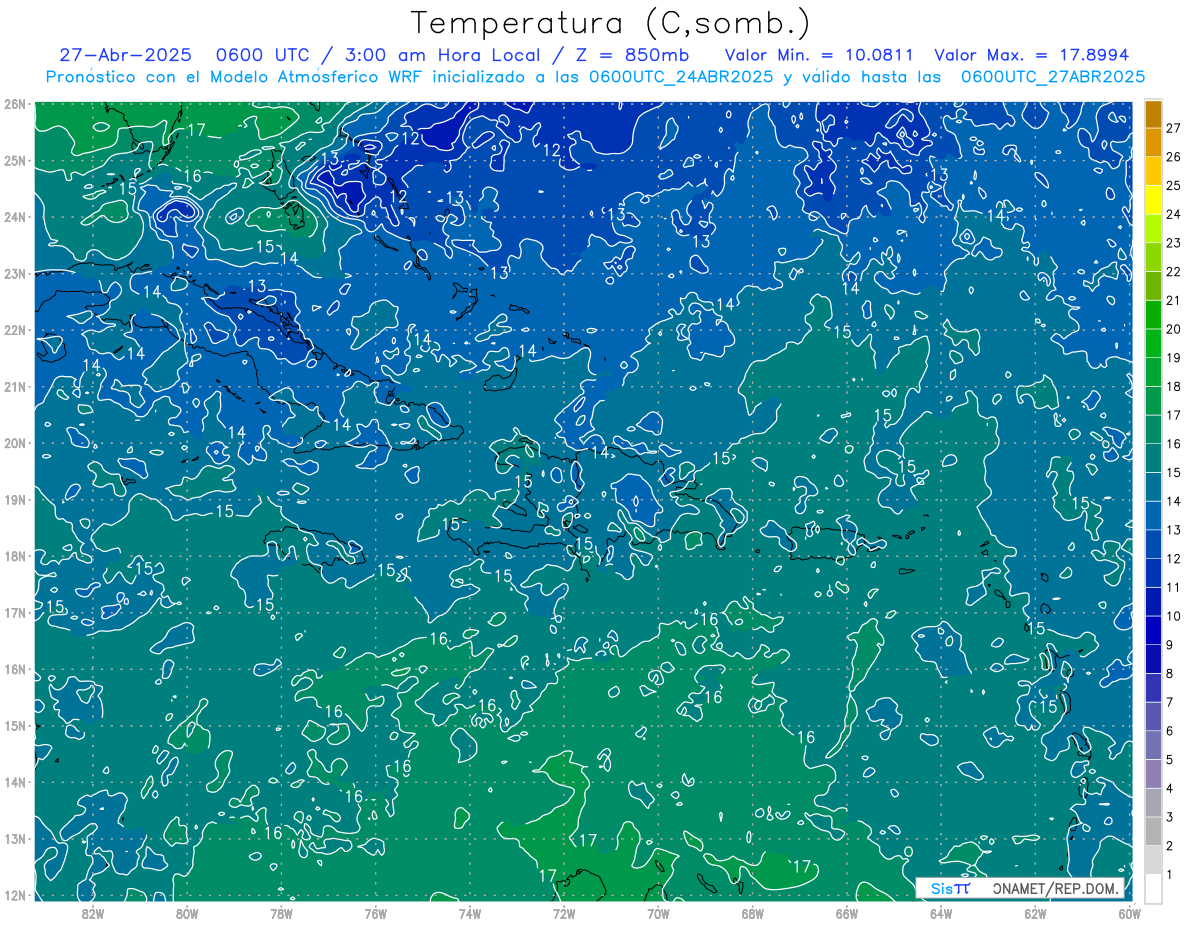Click color scale label '25'
The width and height of the screenshot is (1200, 927).
point(1174,186)
